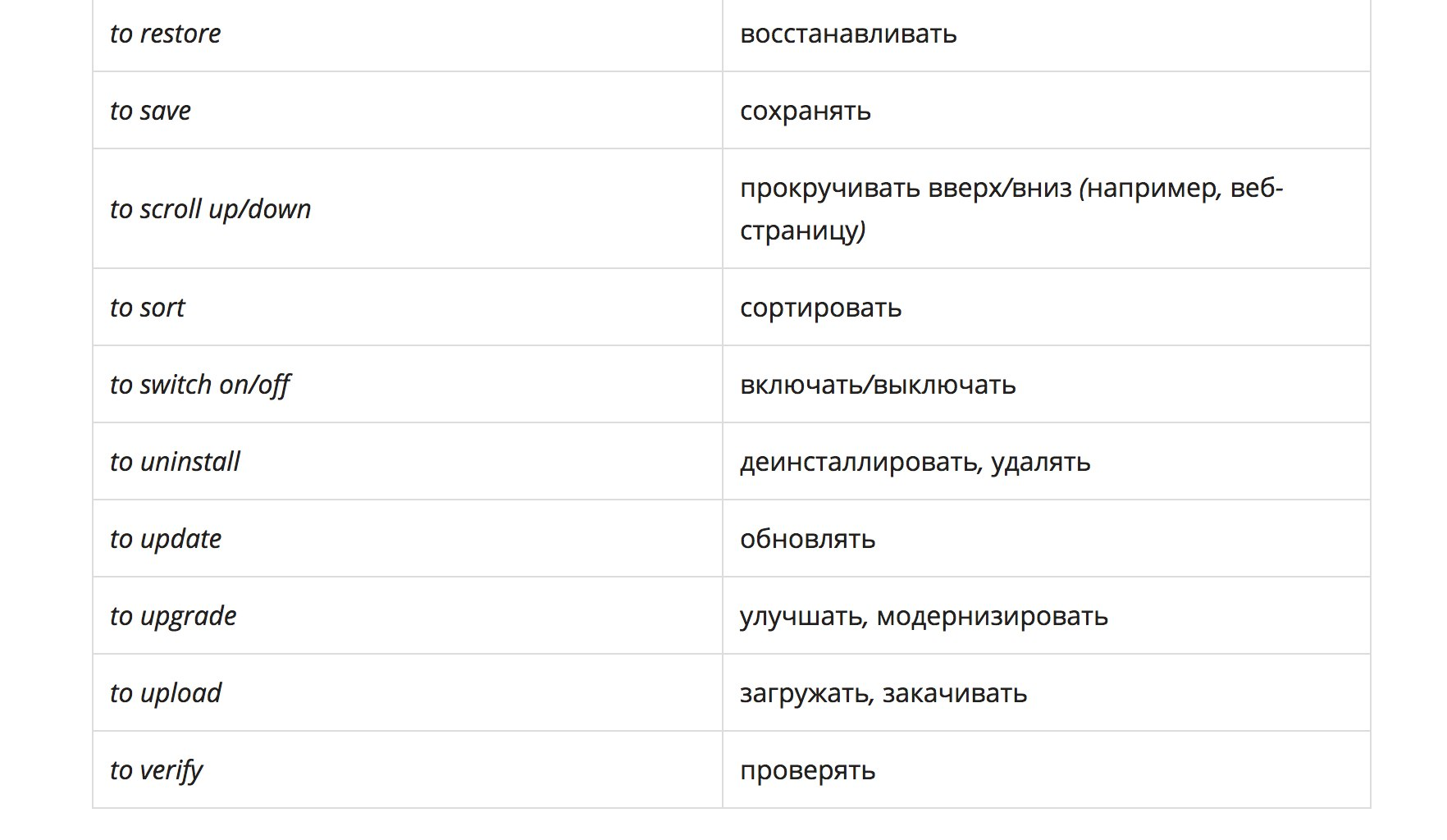1447x840 pixels.
Task: Click the "to restore" table cell
Action: click(x=166, y=34)
